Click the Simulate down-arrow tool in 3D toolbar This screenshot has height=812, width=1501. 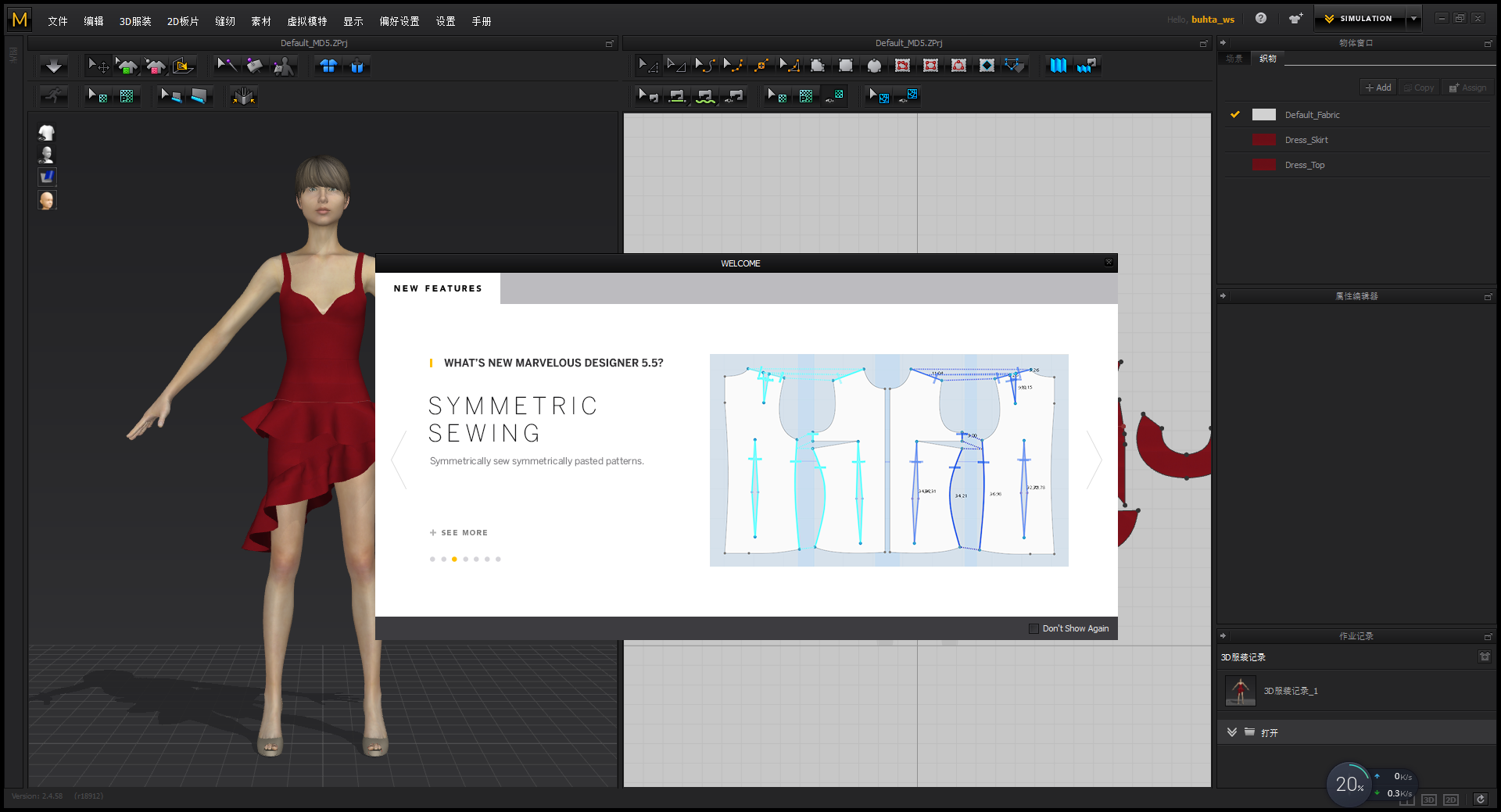pos(53,66)
